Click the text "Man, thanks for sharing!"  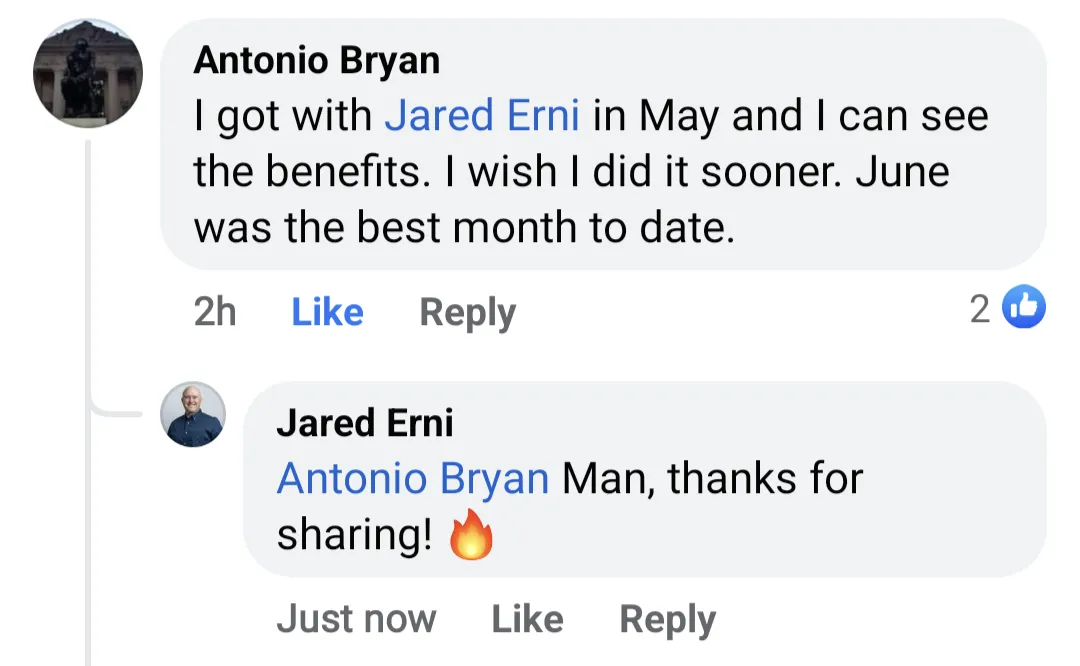pos(712,480)
